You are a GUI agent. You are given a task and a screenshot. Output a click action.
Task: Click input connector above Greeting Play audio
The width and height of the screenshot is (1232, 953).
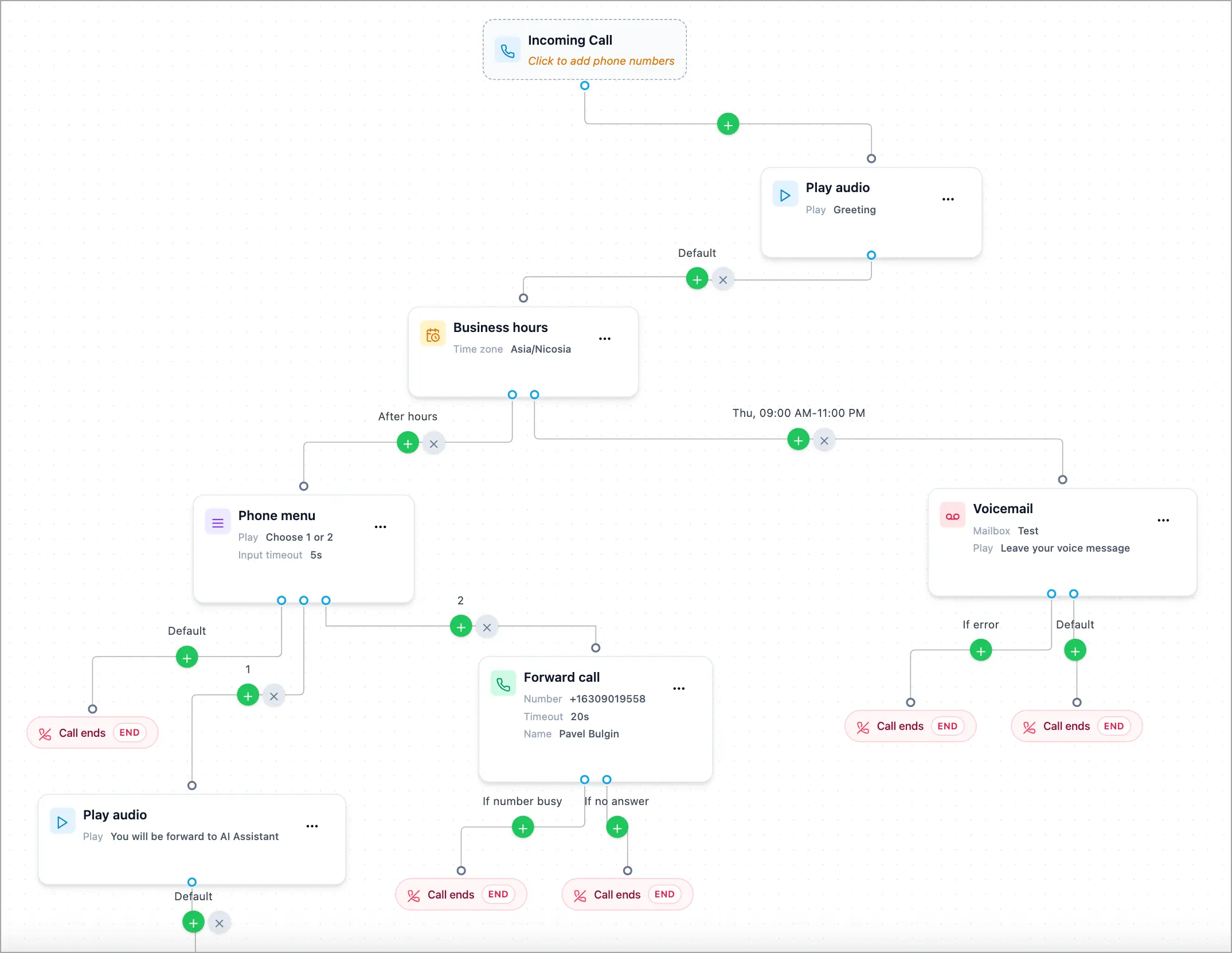pos(871,159)
